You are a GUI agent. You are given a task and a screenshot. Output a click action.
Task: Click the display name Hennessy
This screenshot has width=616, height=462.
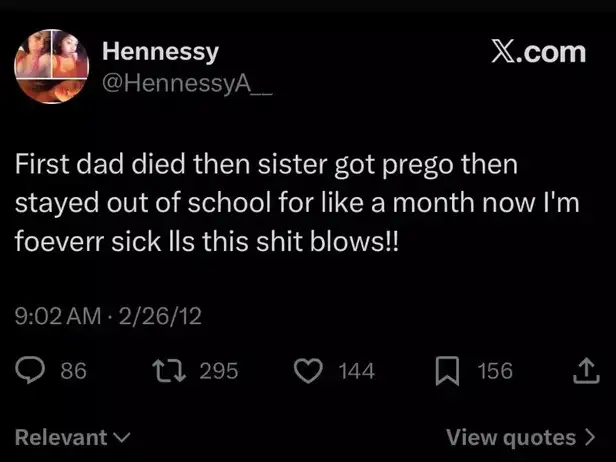161,51
